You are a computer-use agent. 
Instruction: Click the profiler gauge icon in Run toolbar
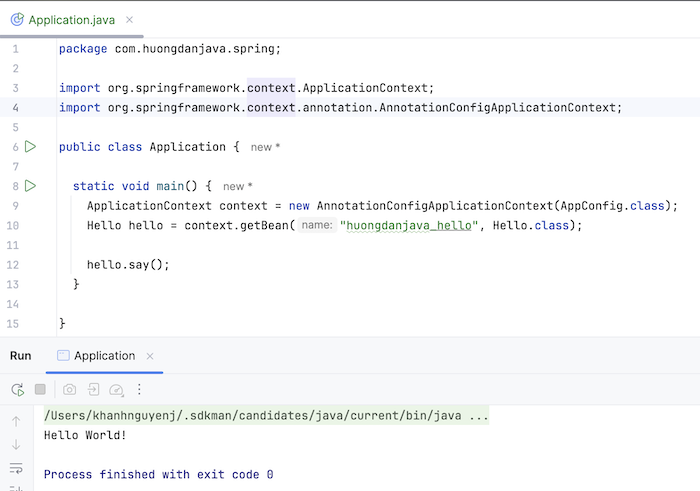[x=116, y=389]
